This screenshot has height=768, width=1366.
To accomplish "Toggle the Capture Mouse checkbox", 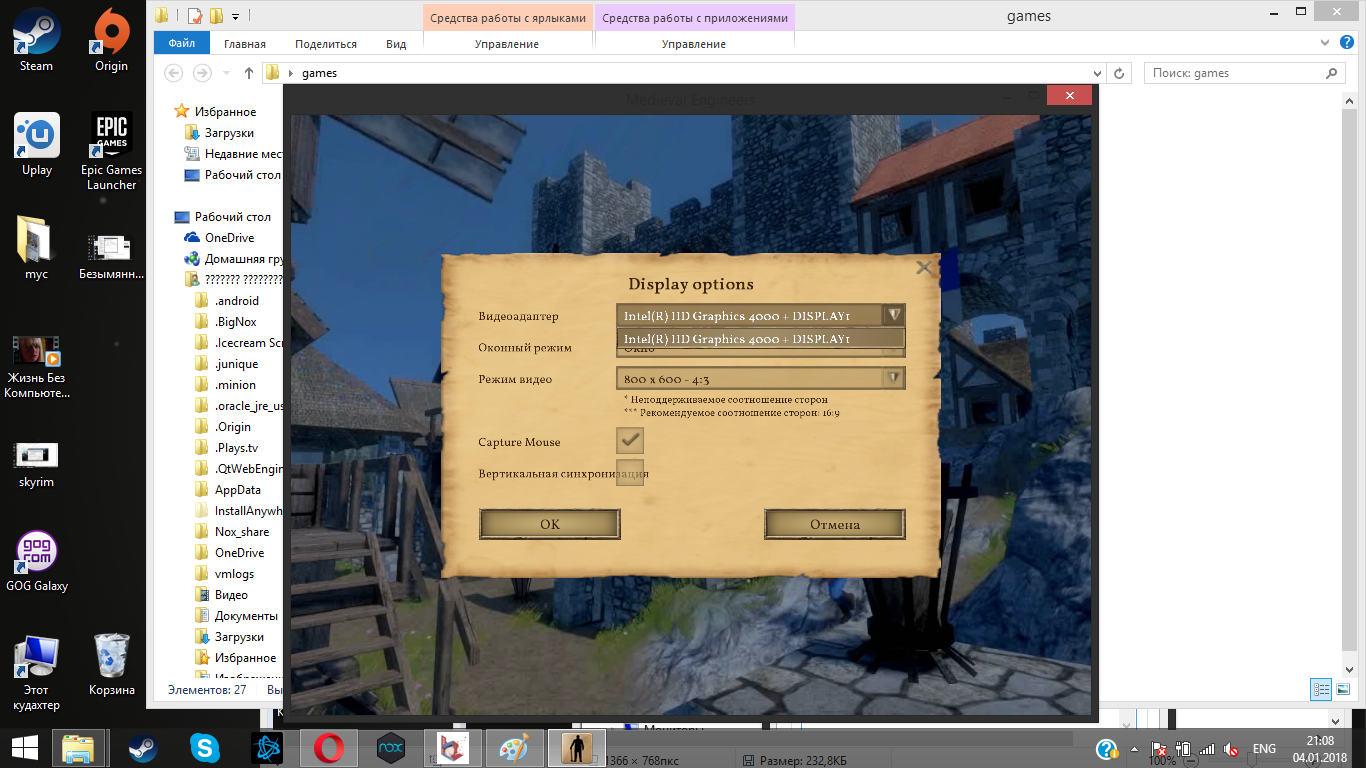I will [x=630, y=440].
